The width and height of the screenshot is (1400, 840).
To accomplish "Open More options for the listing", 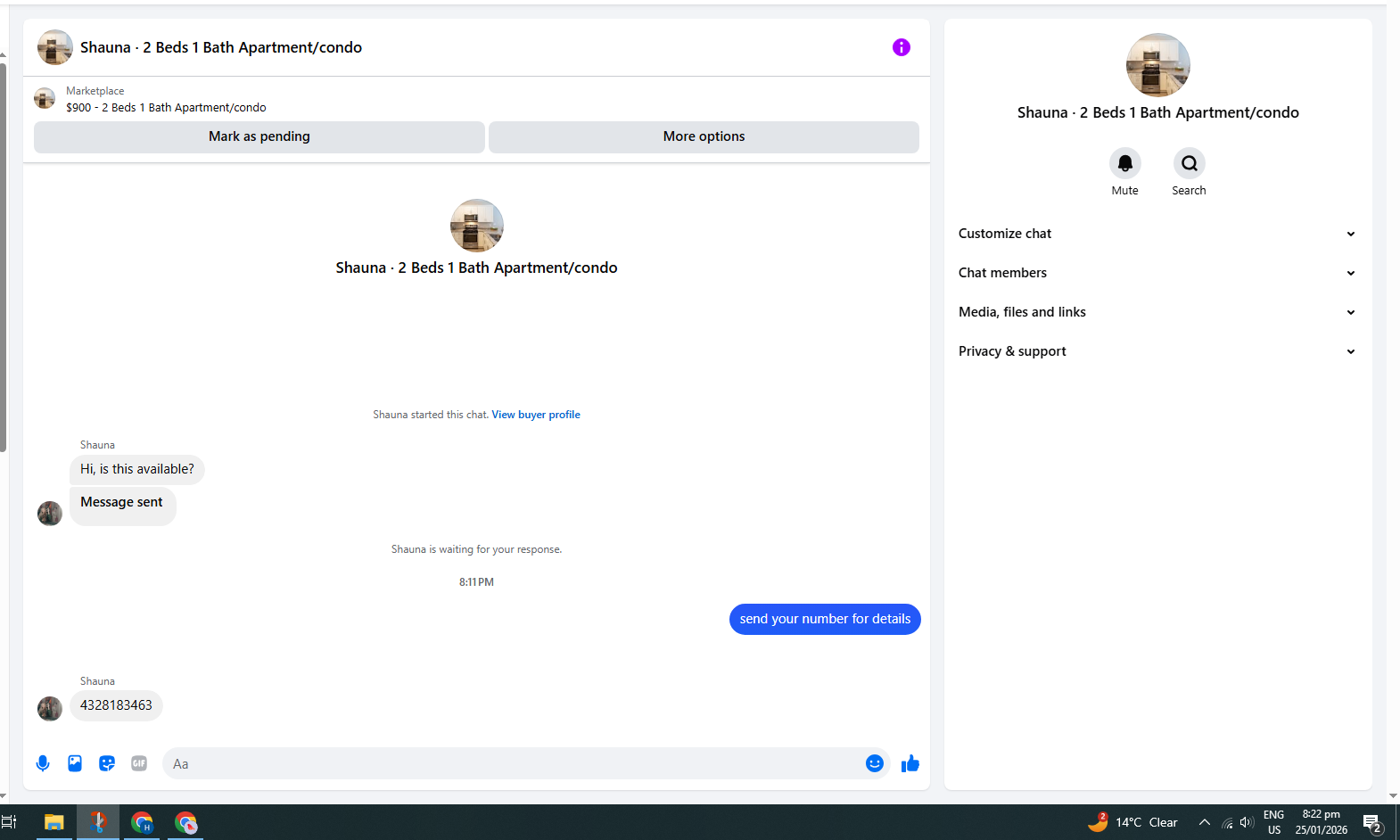I will (704, 136).
